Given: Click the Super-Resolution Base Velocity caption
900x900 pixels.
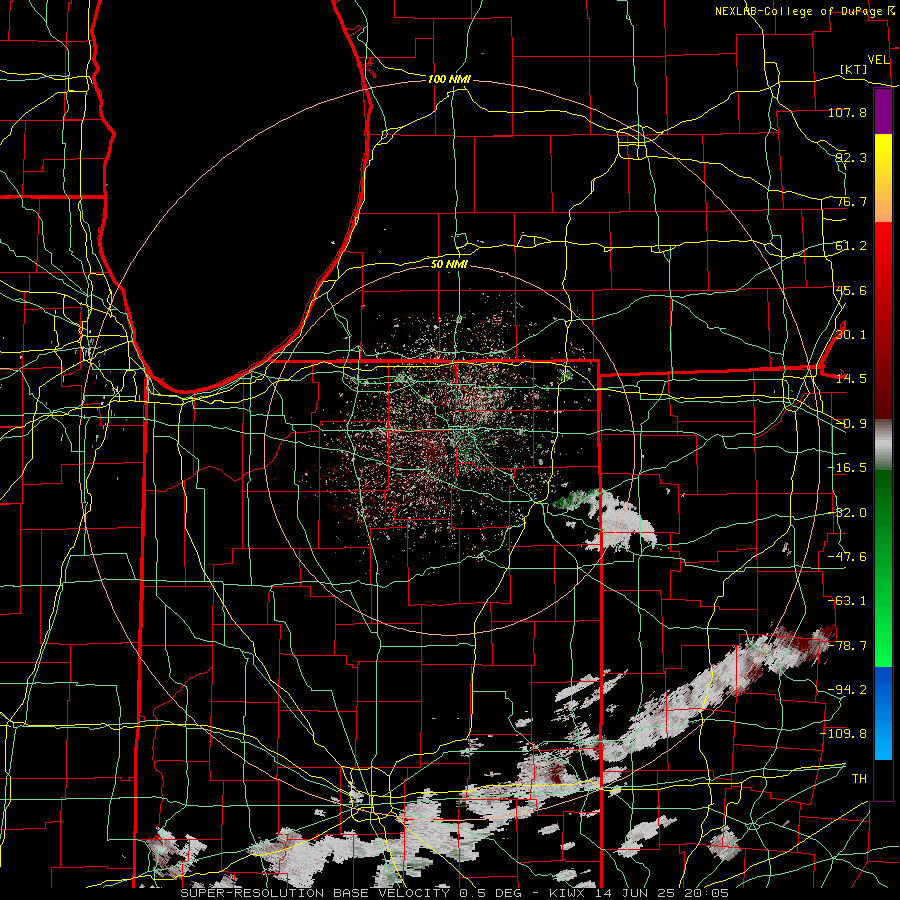Looking at the screenshot, I should click(x=455, y=893).
